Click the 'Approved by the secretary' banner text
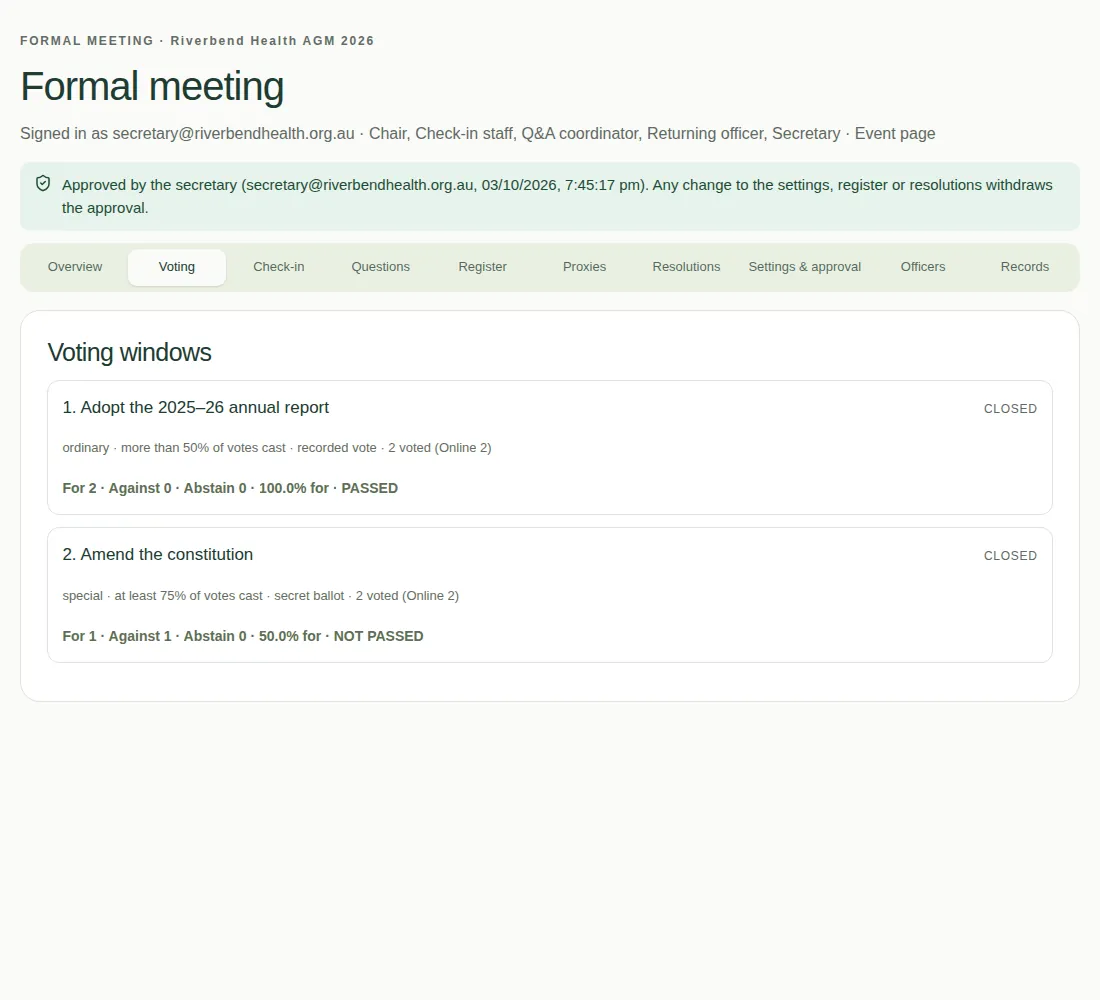The height and width of the screenshot is (1000, 1100). coord(557,196)
